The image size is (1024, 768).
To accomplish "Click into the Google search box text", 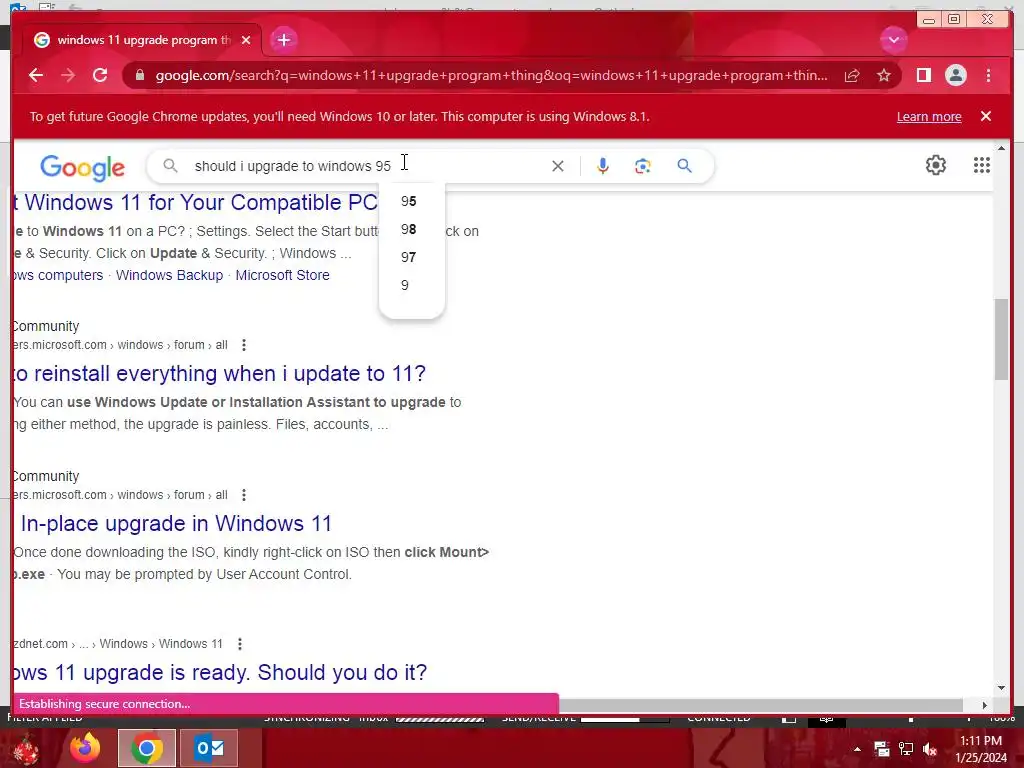I will coord(293,166).
